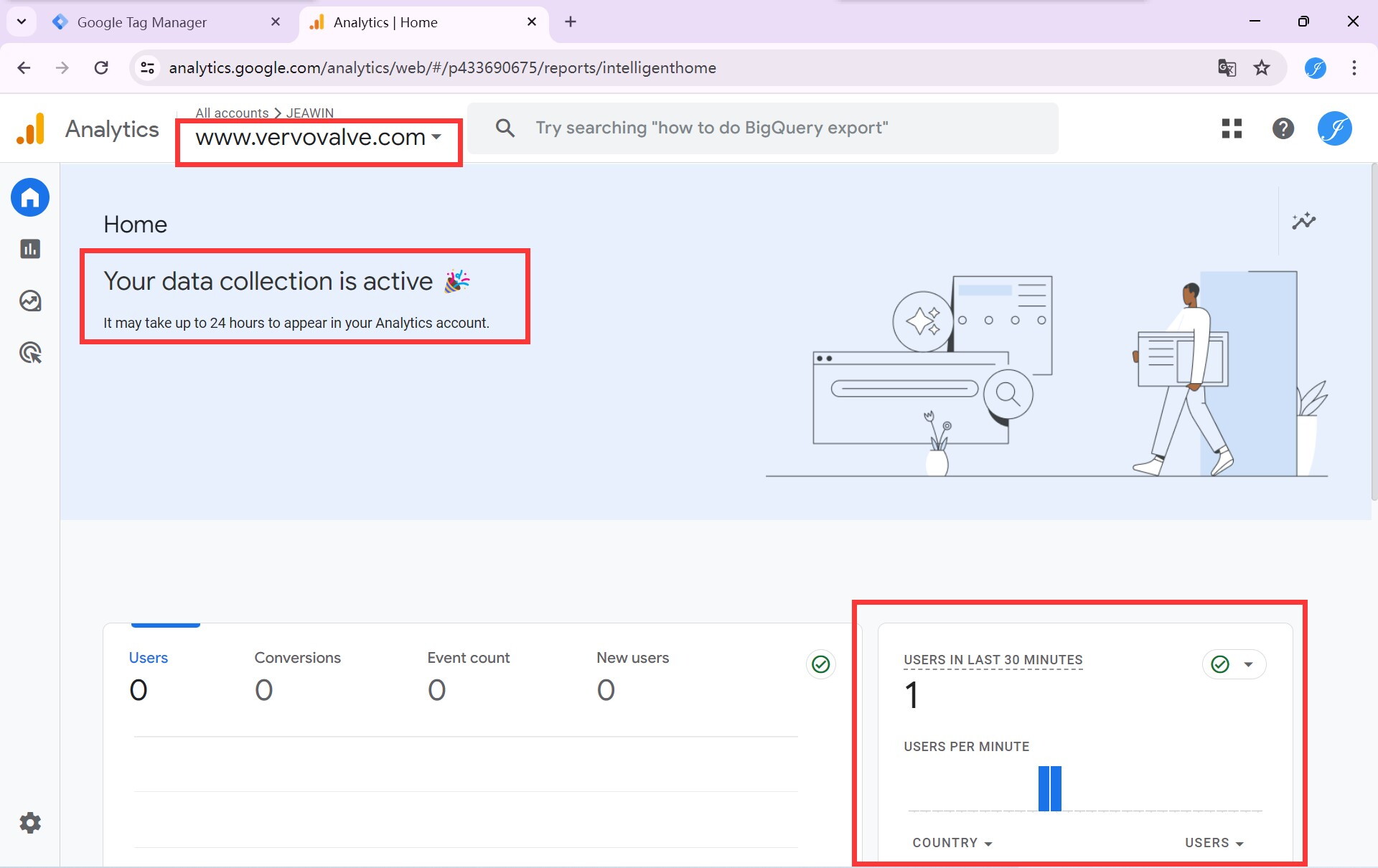Expand the USERS metric dropdown
Viewport: 1378px width, 868px height.
click(x=1214, y=843)
